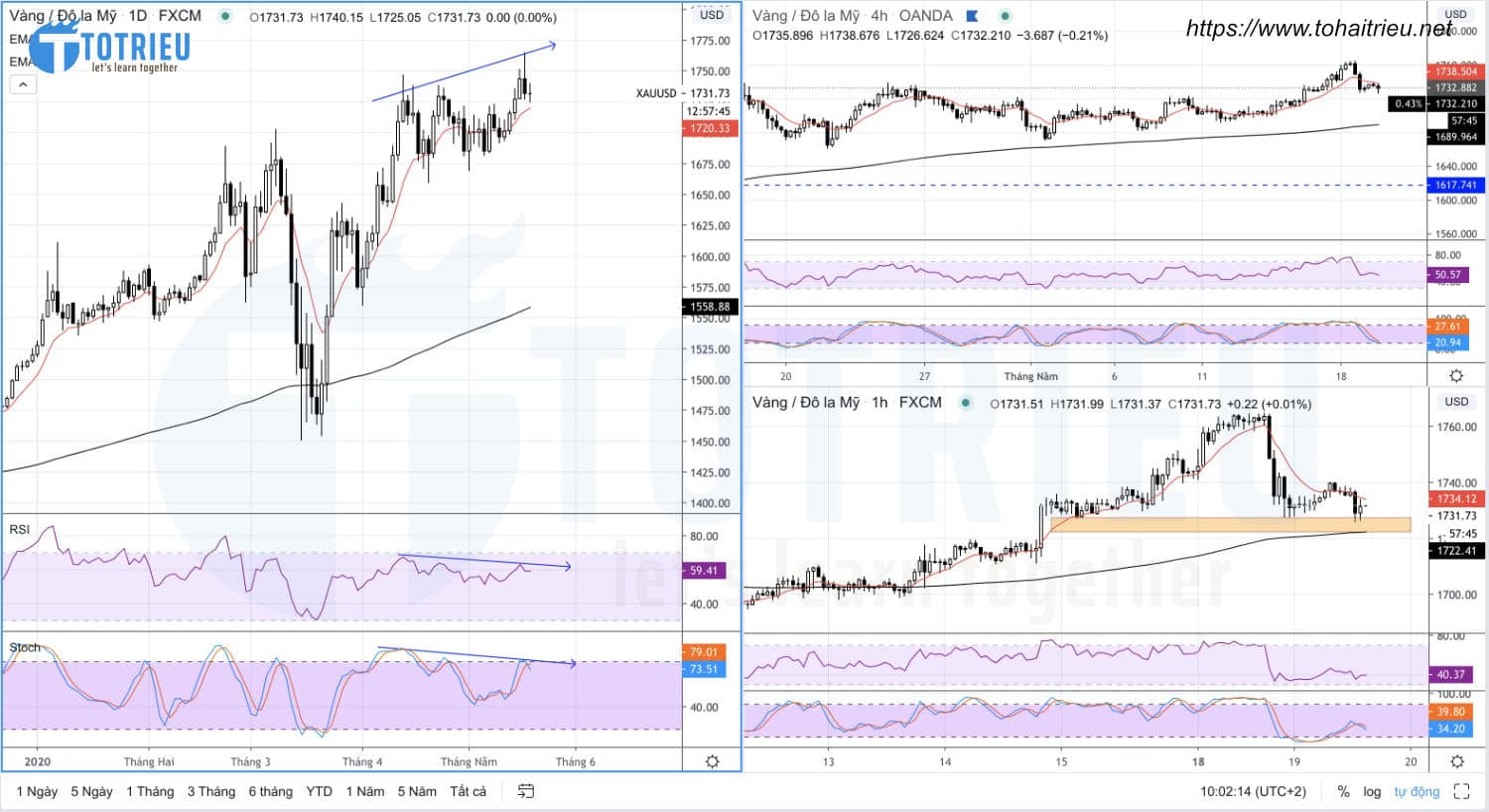The width and height of the screenshot is (1489, 812).
Task: Open USD currency selector on 4h chart
Action: pyautogui.click(x=1456, y=15)
